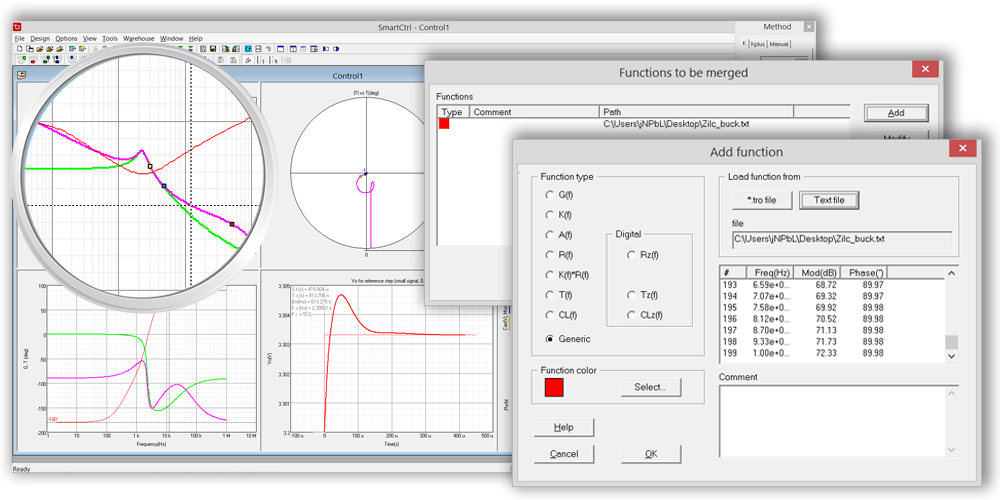Click the New file toolbar icon
Screen dimensions: 1000x500
[x=20, y=48]
